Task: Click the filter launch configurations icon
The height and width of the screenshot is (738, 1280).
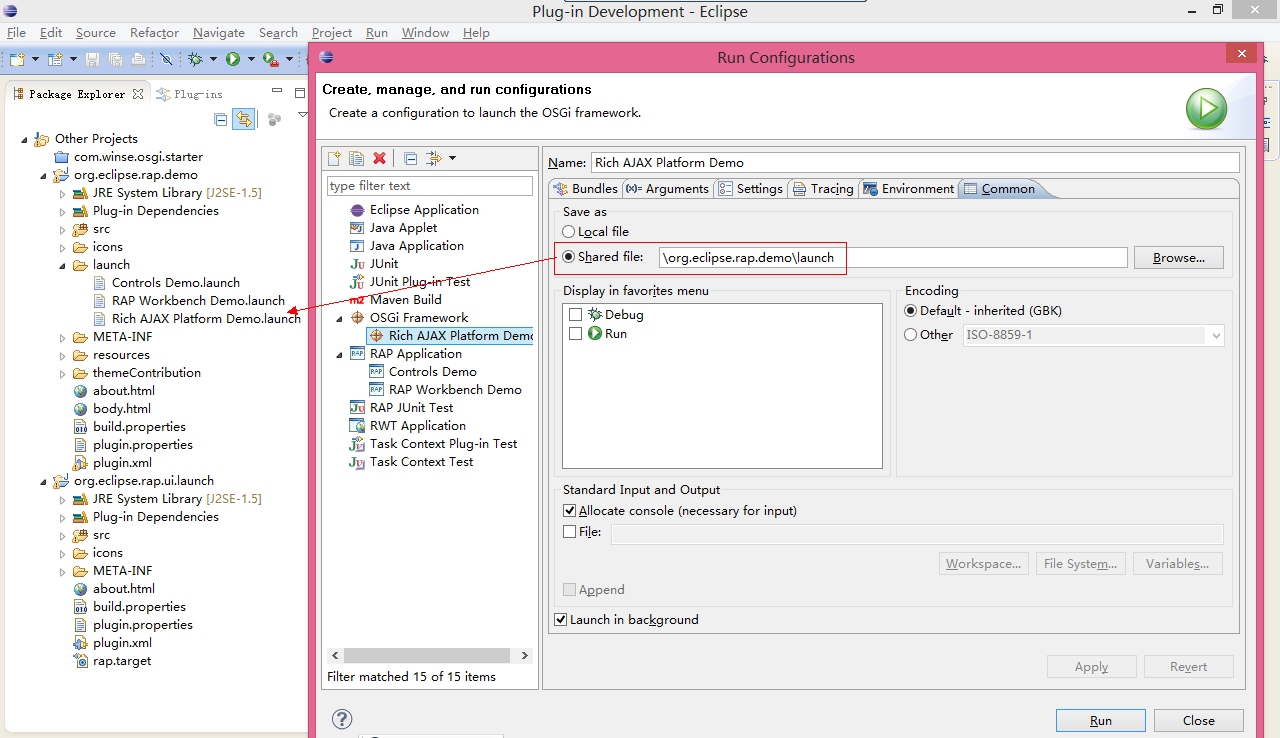Action: pyautogui.click(x=434, y=158)
